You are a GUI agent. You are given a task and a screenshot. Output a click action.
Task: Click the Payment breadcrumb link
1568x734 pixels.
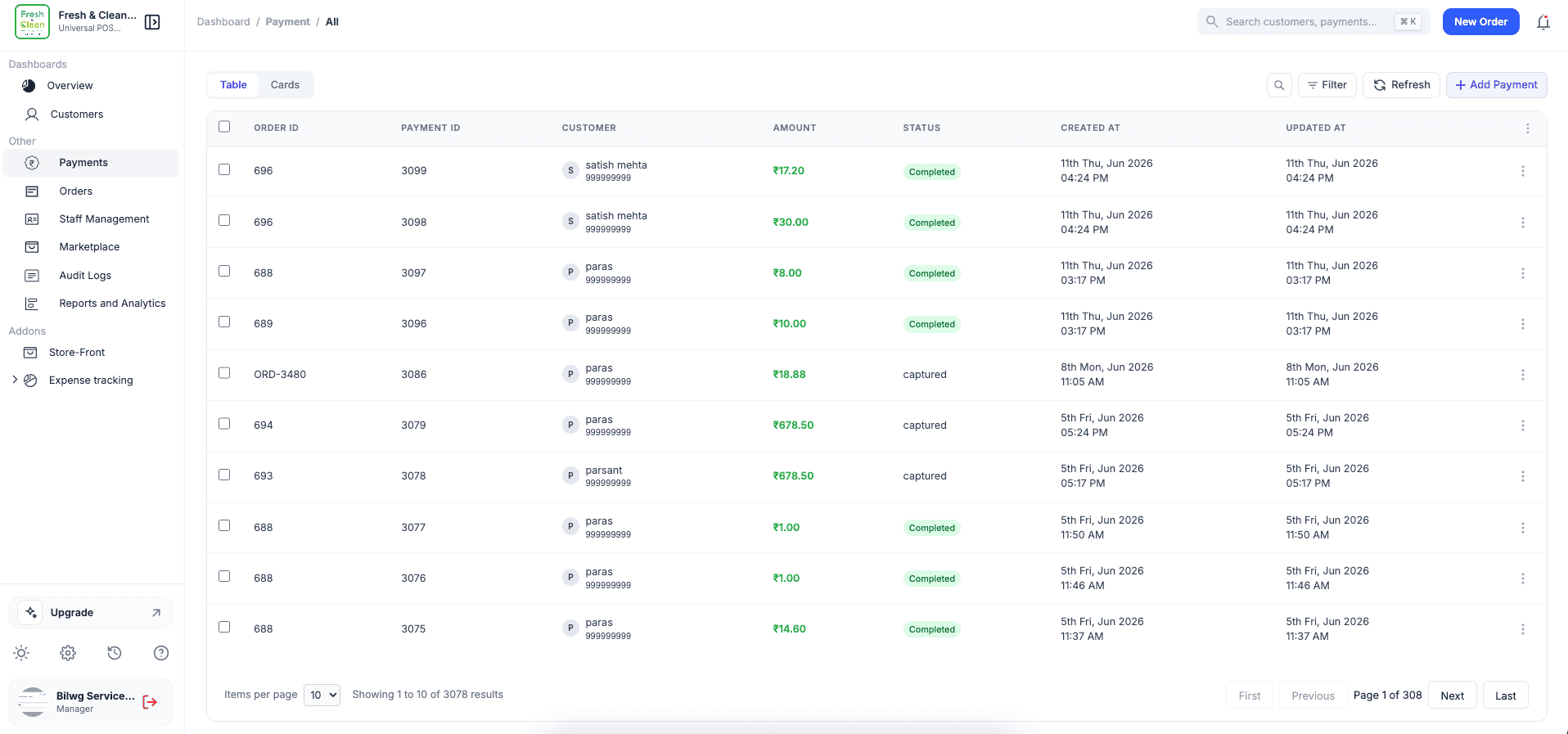tap(287, 22)
